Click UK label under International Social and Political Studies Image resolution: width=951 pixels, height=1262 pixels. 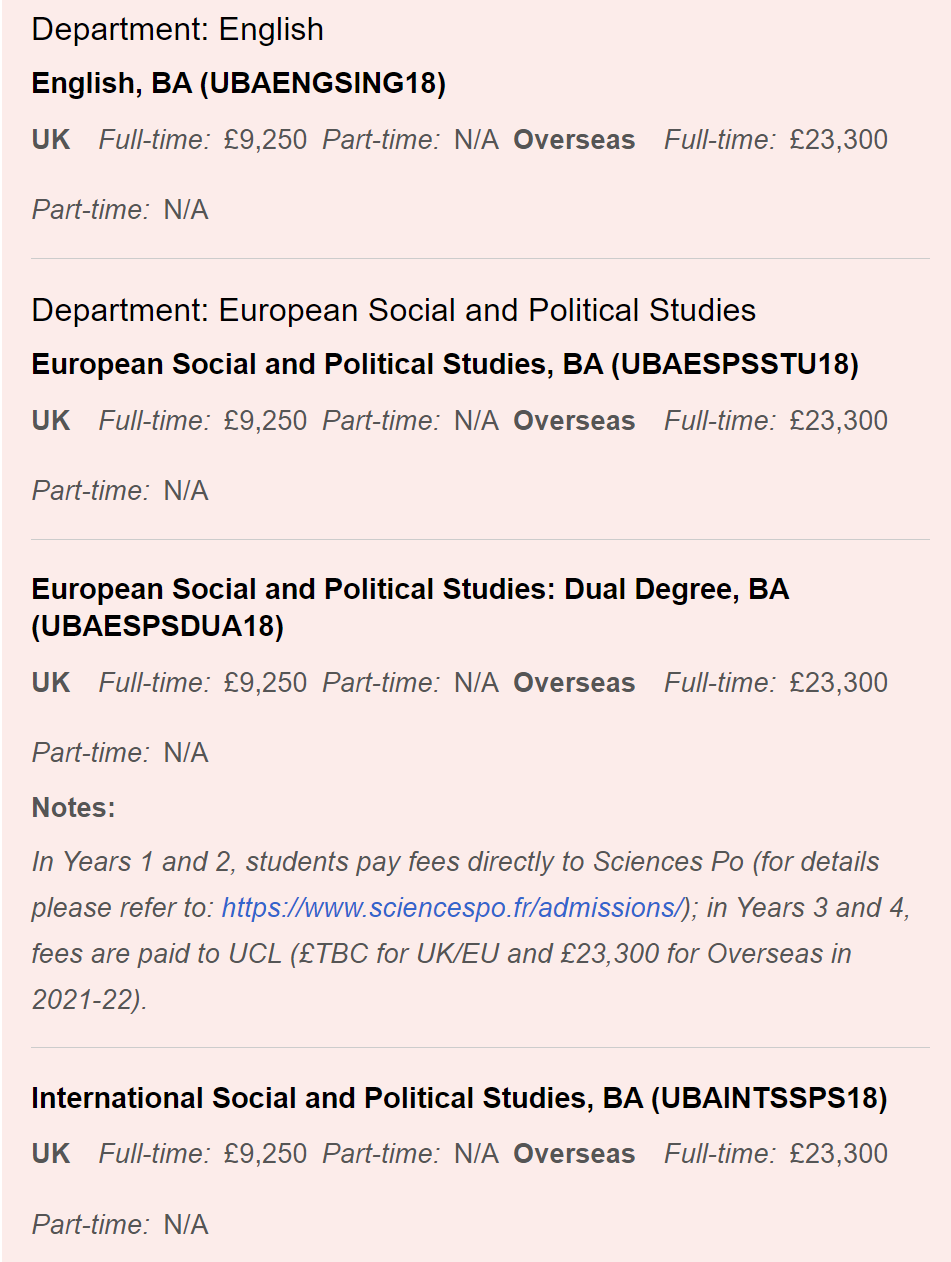(51, 1154)
